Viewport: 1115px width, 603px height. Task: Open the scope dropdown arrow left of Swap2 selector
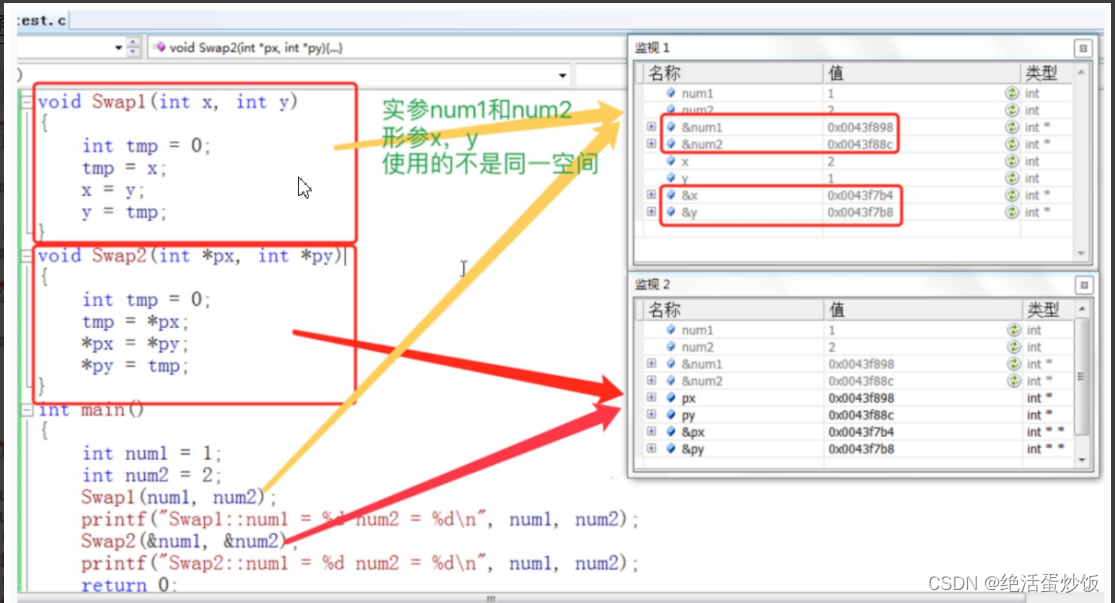point(118,48)
